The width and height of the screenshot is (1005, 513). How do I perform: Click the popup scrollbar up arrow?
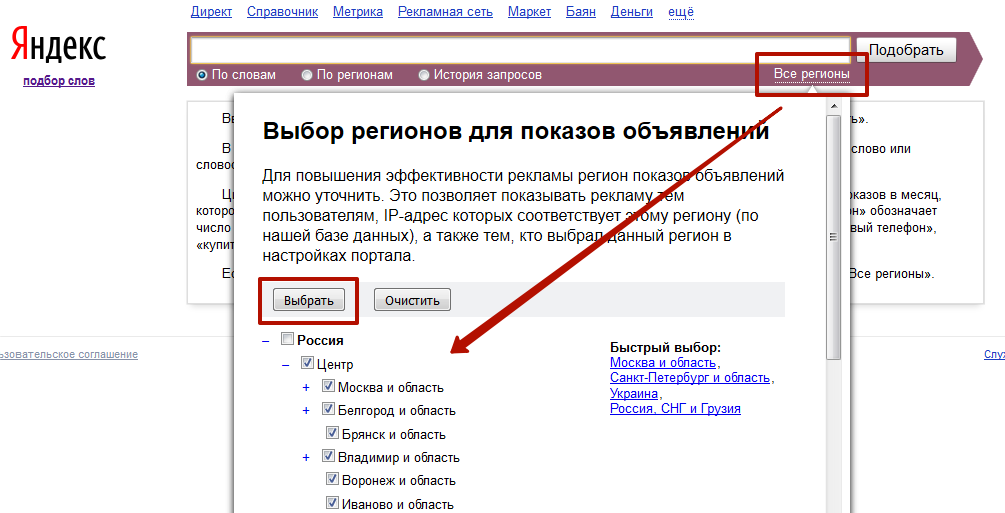click(x=834, y=106)
